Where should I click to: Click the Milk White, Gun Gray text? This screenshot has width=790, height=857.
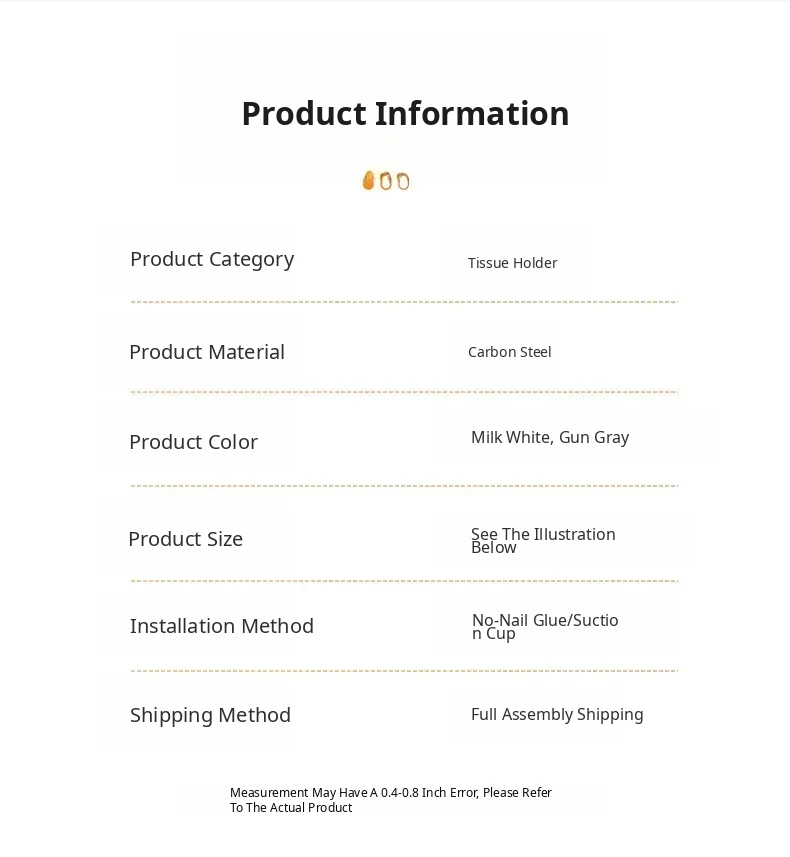click(x=550, y=437)
